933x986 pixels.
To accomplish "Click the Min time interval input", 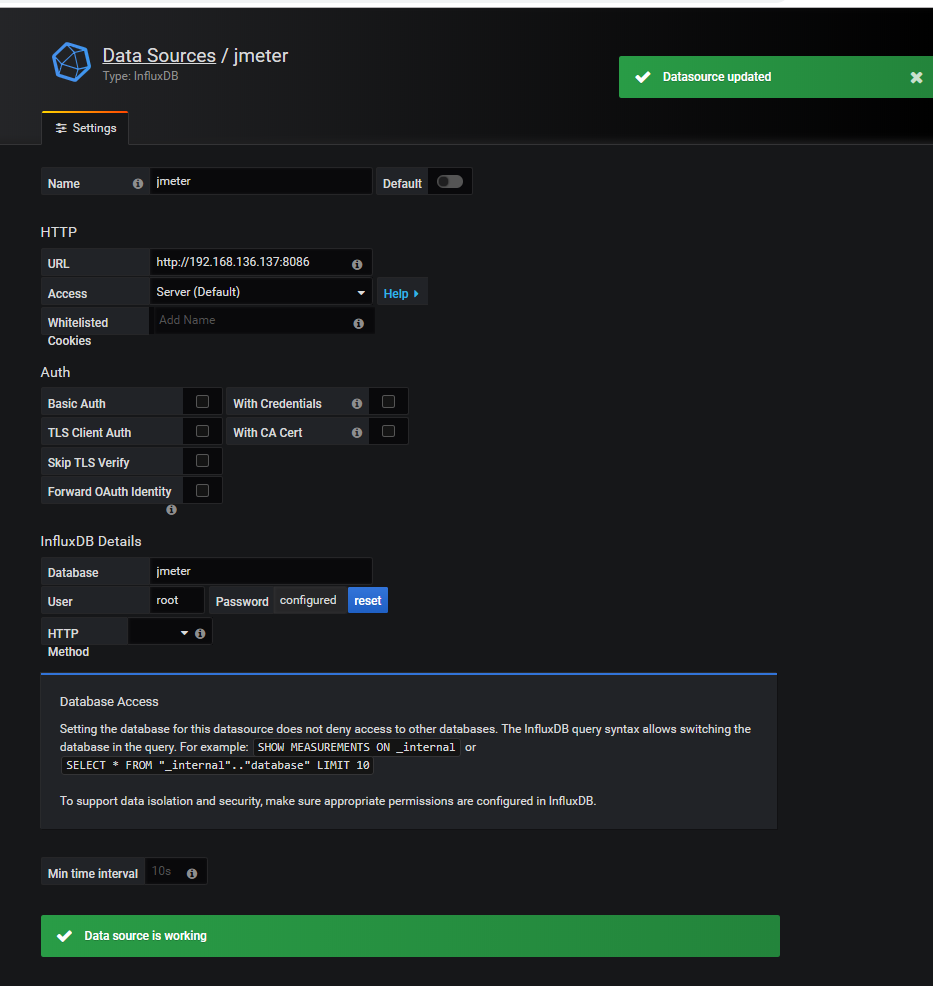I will (176, 871).
